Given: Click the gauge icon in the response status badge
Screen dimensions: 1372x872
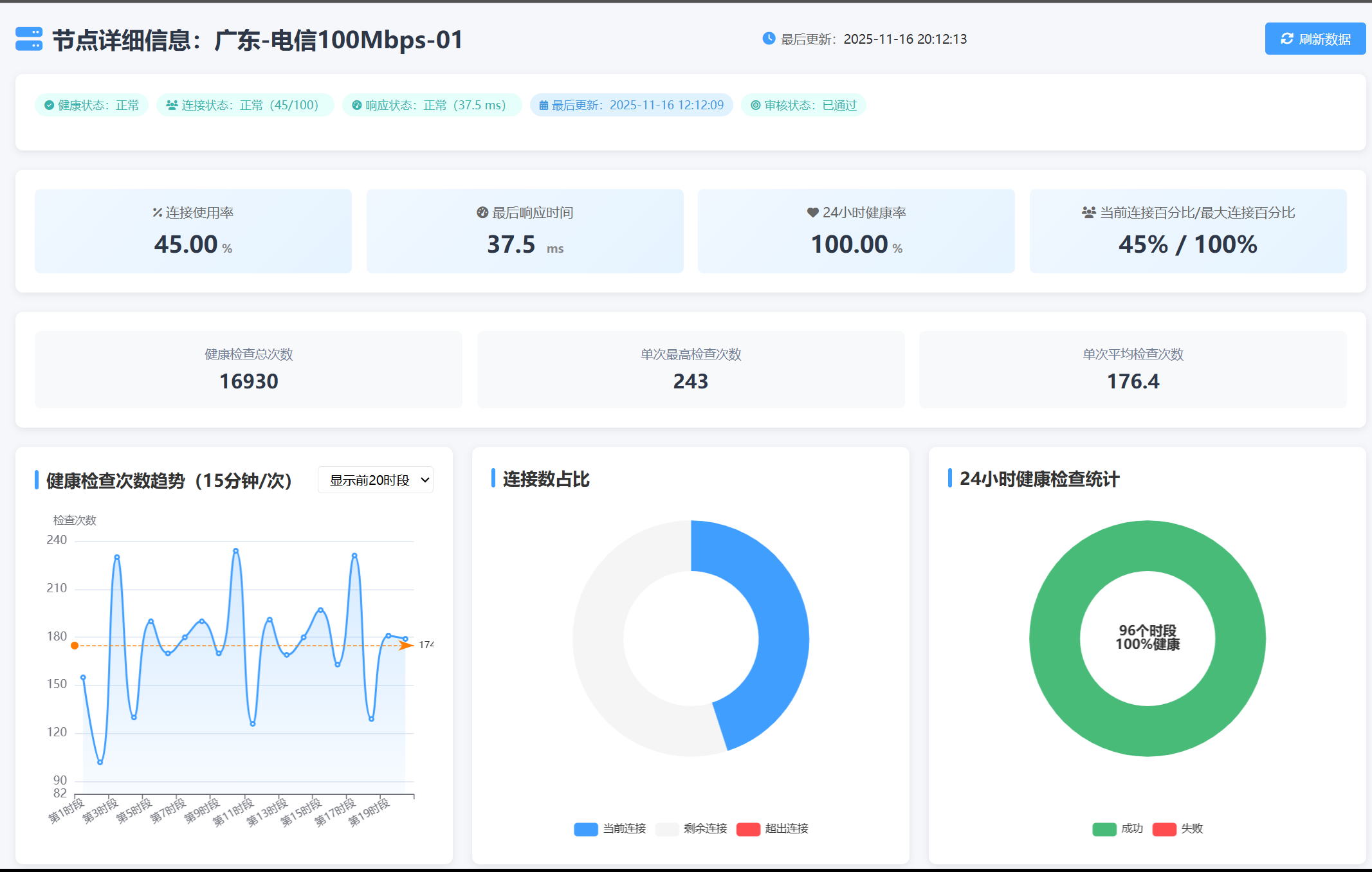Looking at the screenshot, I should tap(356, 105).
